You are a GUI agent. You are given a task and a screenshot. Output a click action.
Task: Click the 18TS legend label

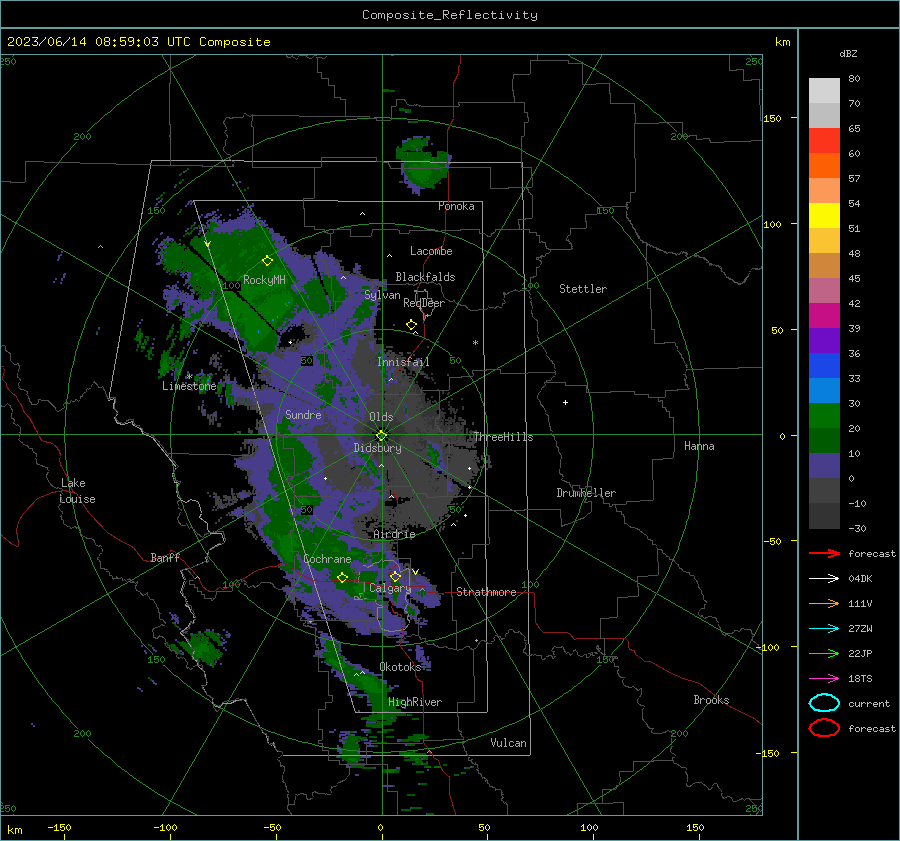pyautogui.click(x=860, y=679)
